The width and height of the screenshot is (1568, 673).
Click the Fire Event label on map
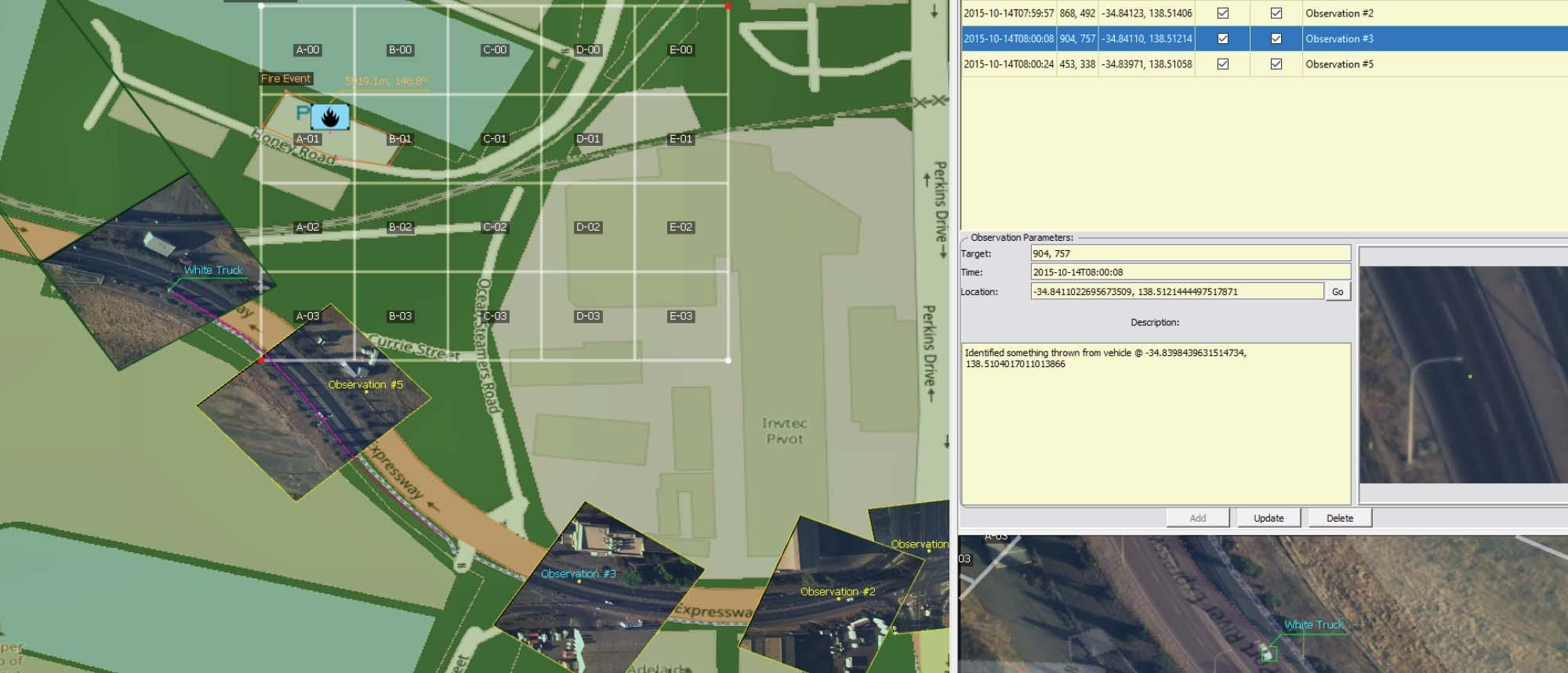coord(286,78)
